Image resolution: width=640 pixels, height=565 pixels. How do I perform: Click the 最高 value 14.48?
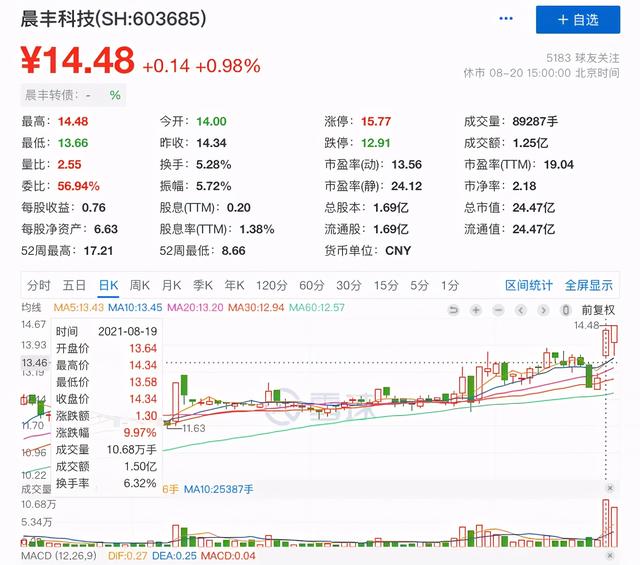[73, 121]
